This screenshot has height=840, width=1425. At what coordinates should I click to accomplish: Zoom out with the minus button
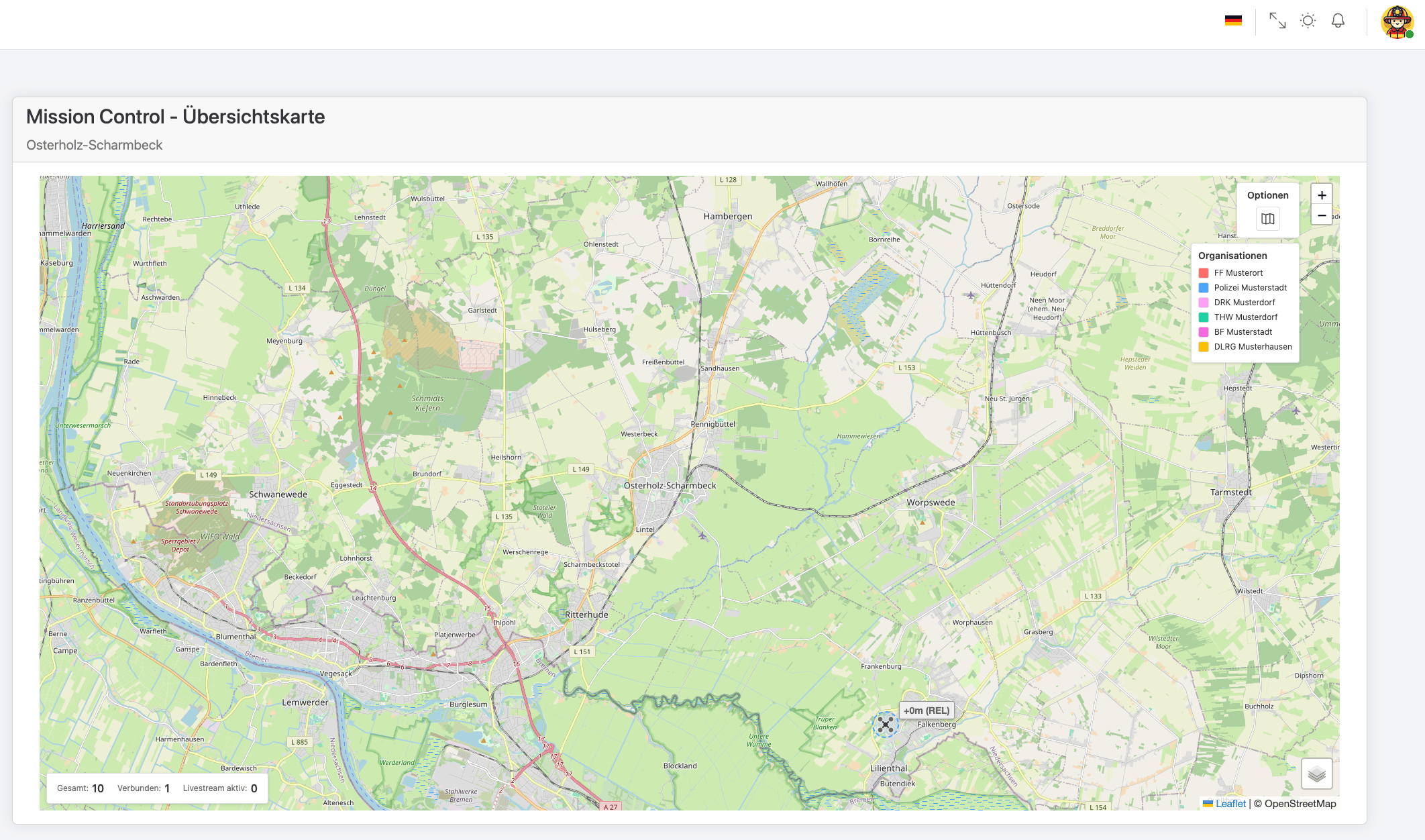1322,215
